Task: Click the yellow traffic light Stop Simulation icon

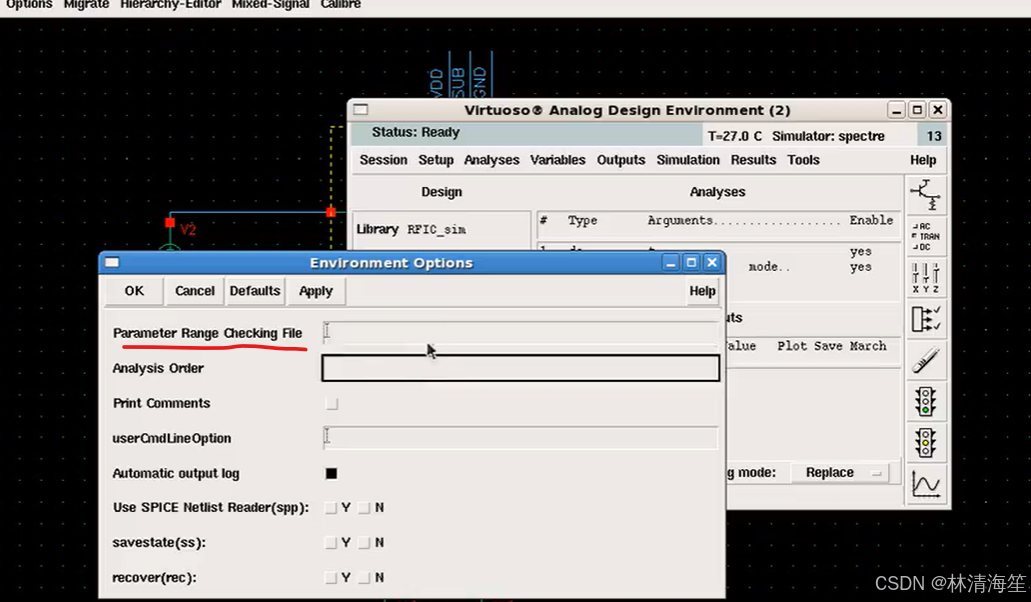Action: click(926, 443)
